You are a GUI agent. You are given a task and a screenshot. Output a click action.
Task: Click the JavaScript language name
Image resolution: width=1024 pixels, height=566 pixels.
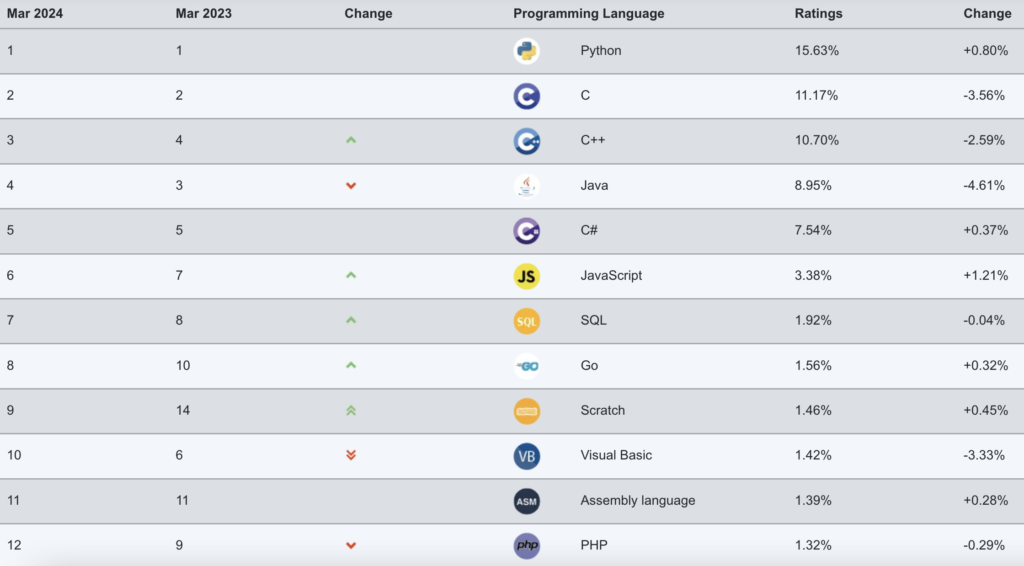611,276
